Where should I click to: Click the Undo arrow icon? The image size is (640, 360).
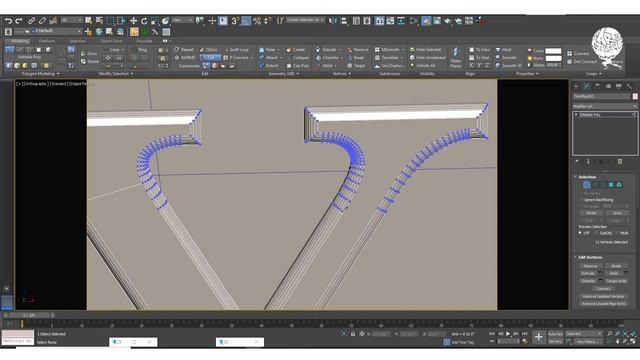pos(8,20)
